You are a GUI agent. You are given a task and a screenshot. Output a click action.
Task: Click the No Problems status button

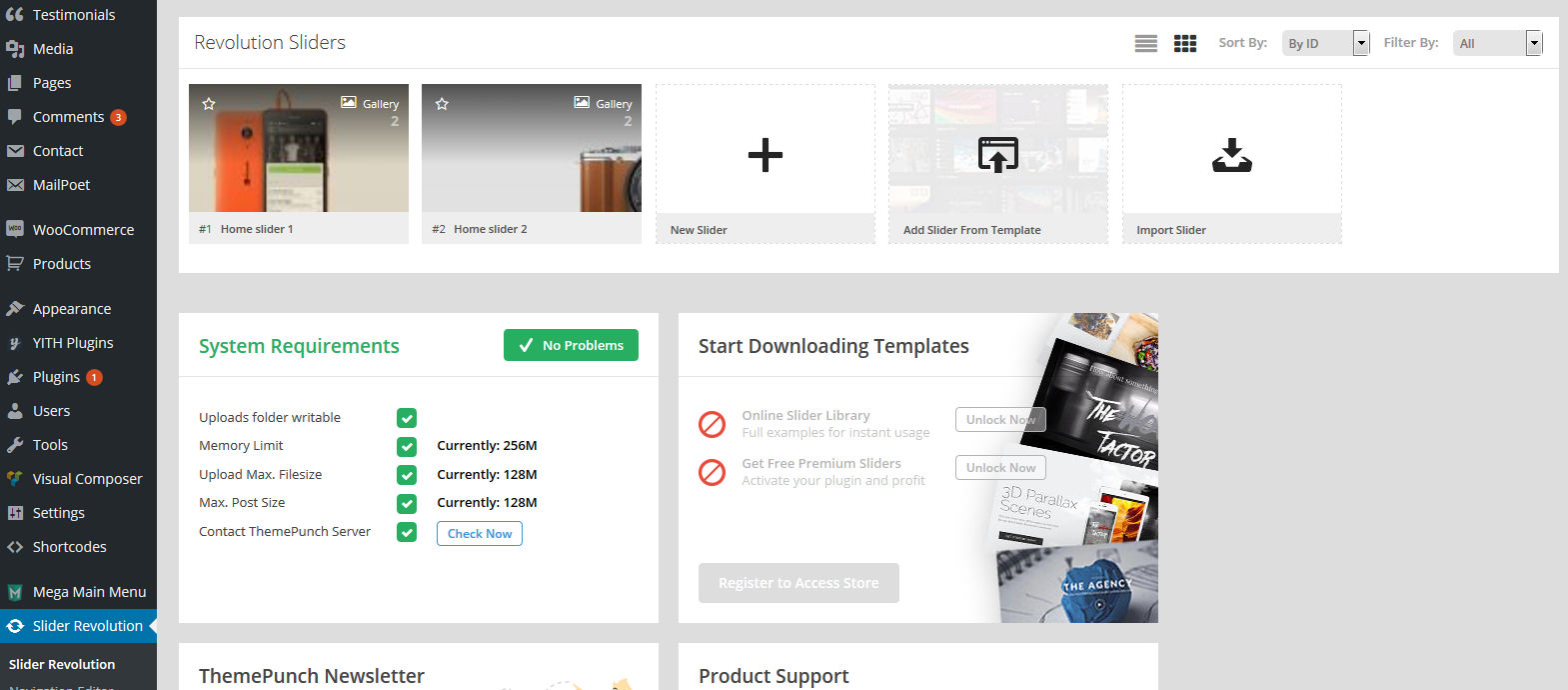point(571,345)
